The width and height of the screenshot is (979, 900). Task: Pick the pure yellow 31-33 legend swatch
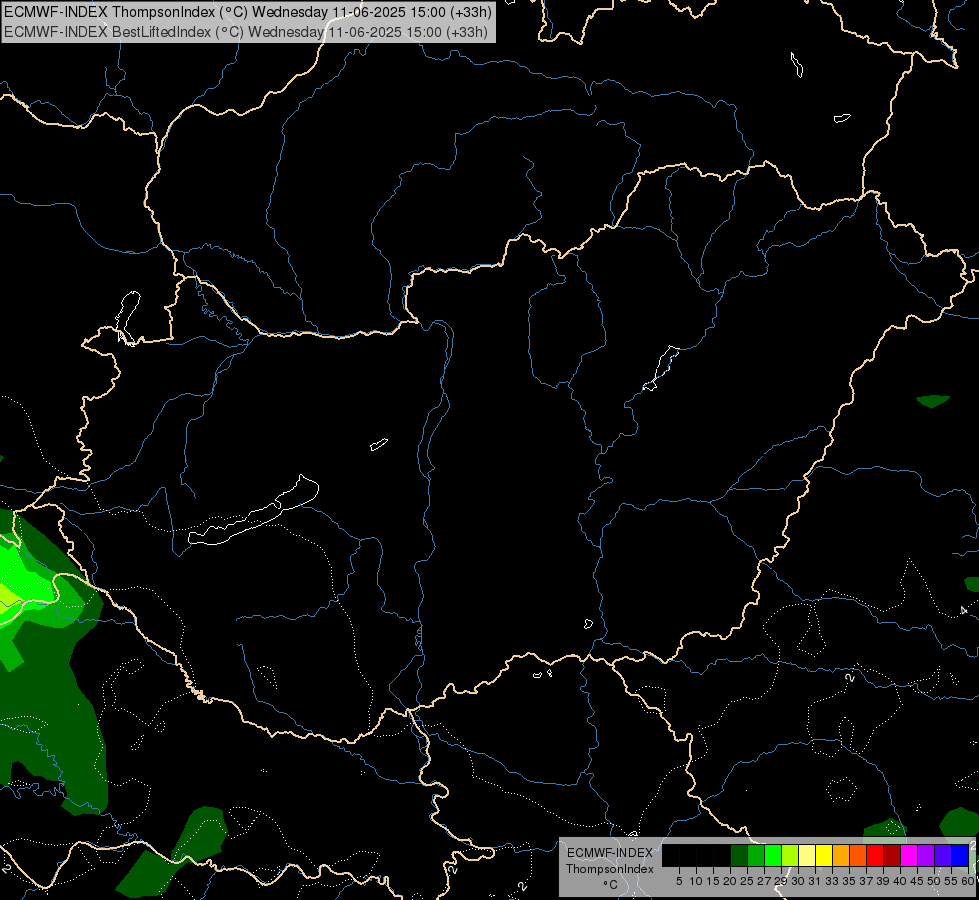(x=824, y=855)
